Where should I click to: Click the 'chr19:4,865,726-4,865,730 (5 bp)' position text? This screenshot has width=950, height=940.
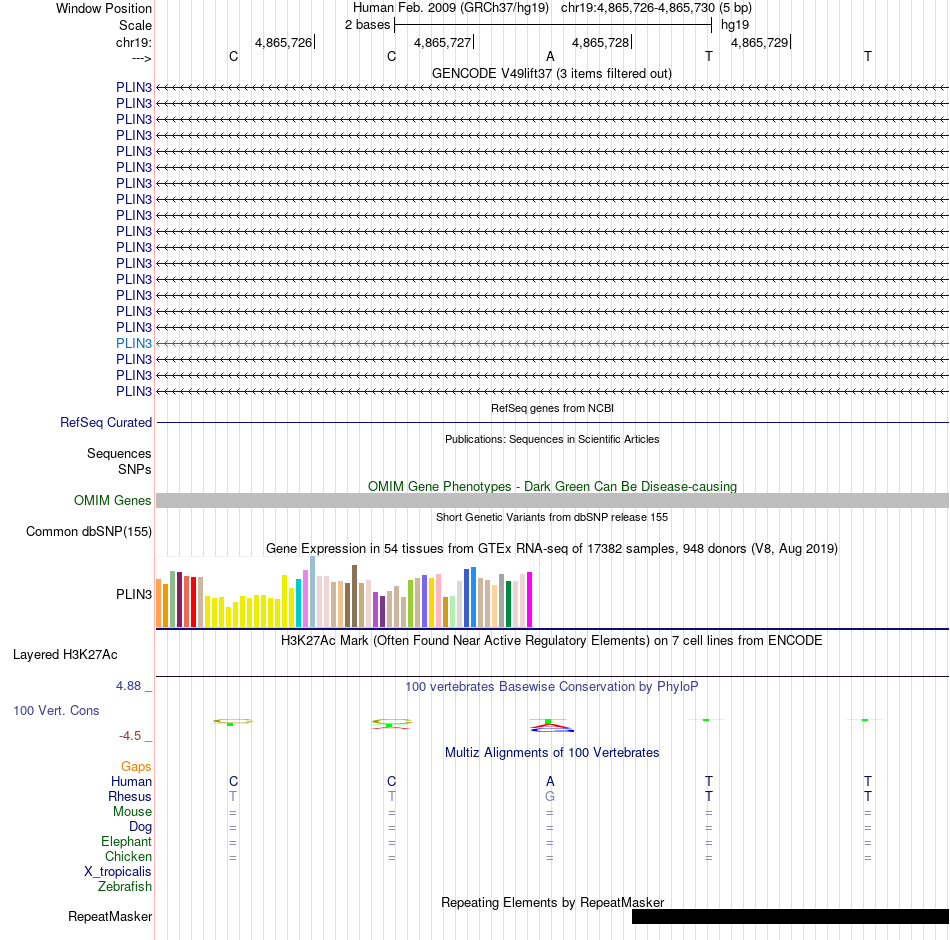tap(656, 8)
